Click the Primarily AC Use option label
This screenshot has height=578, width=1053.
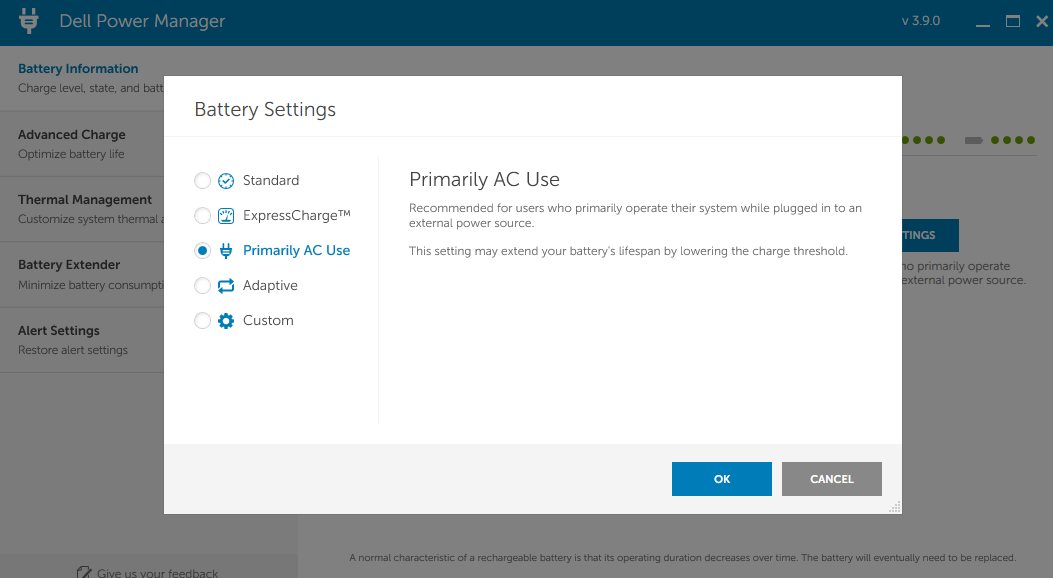296,250
